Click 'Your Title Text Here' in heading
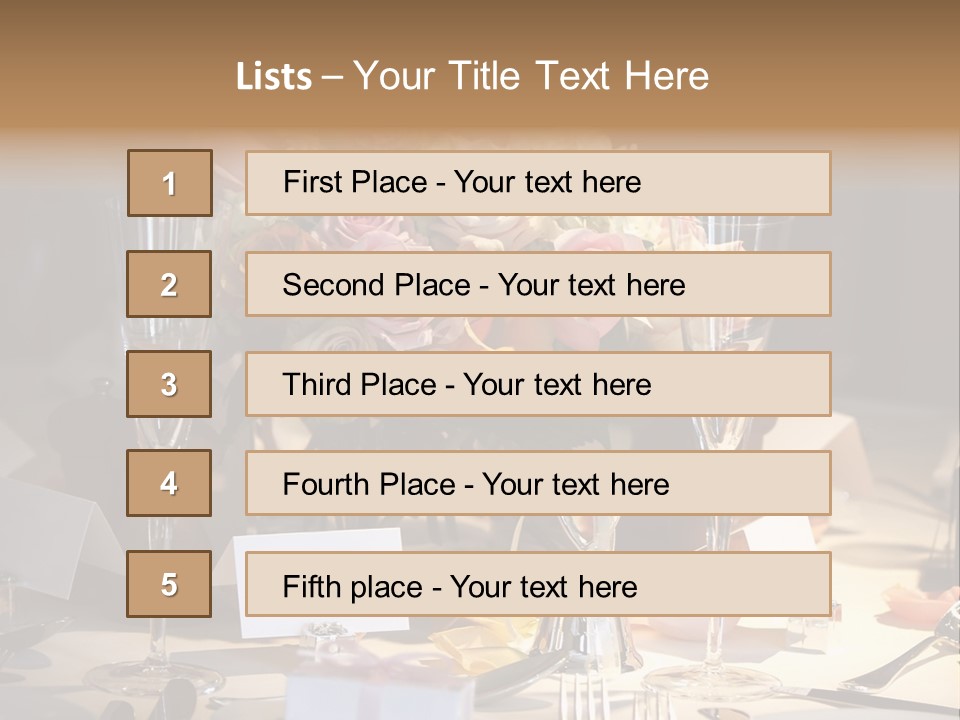The width and height of the screenshot is (960, 720). (531, 76)
